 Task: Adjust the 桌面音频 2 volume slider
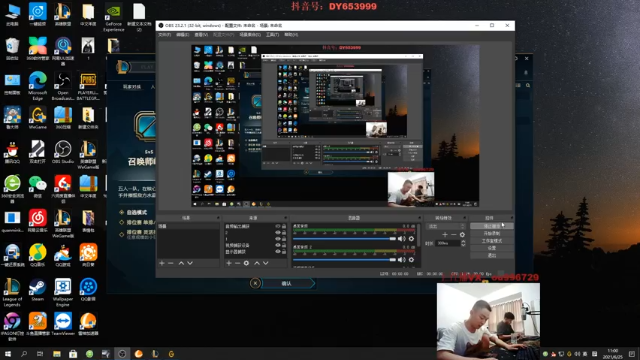click(x=344, y=260)
